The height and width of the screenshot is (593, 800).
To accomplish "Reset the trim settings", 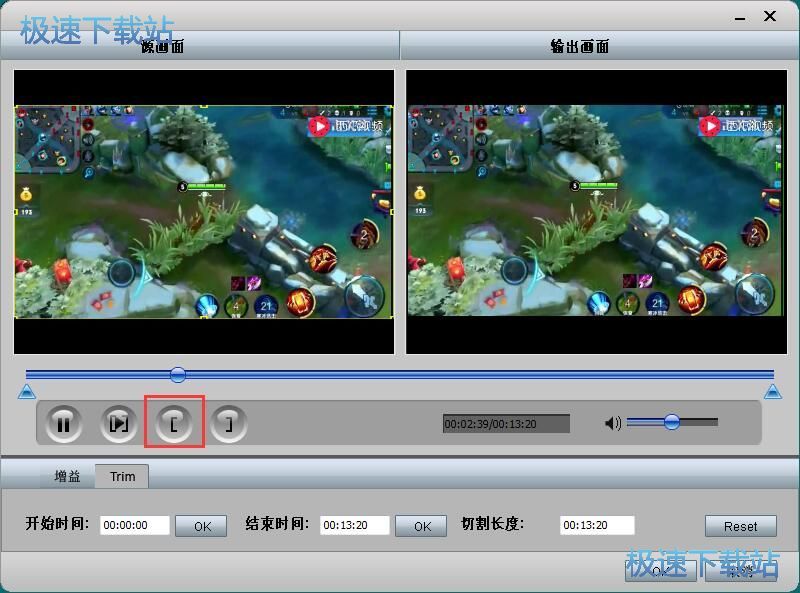I will click(741, 526).
